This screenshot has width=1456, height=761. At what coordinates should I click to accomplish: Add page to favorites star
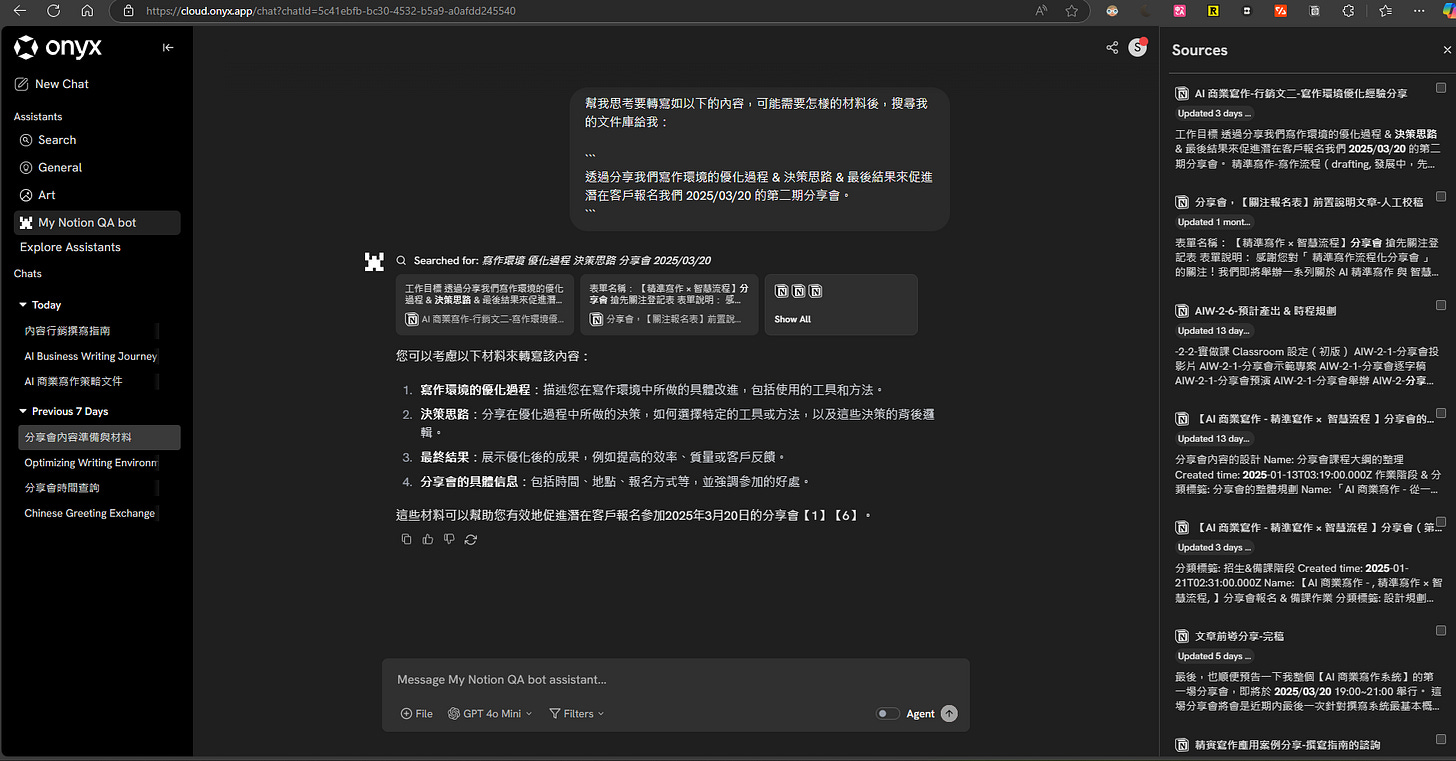click(x=1072, y=11)
